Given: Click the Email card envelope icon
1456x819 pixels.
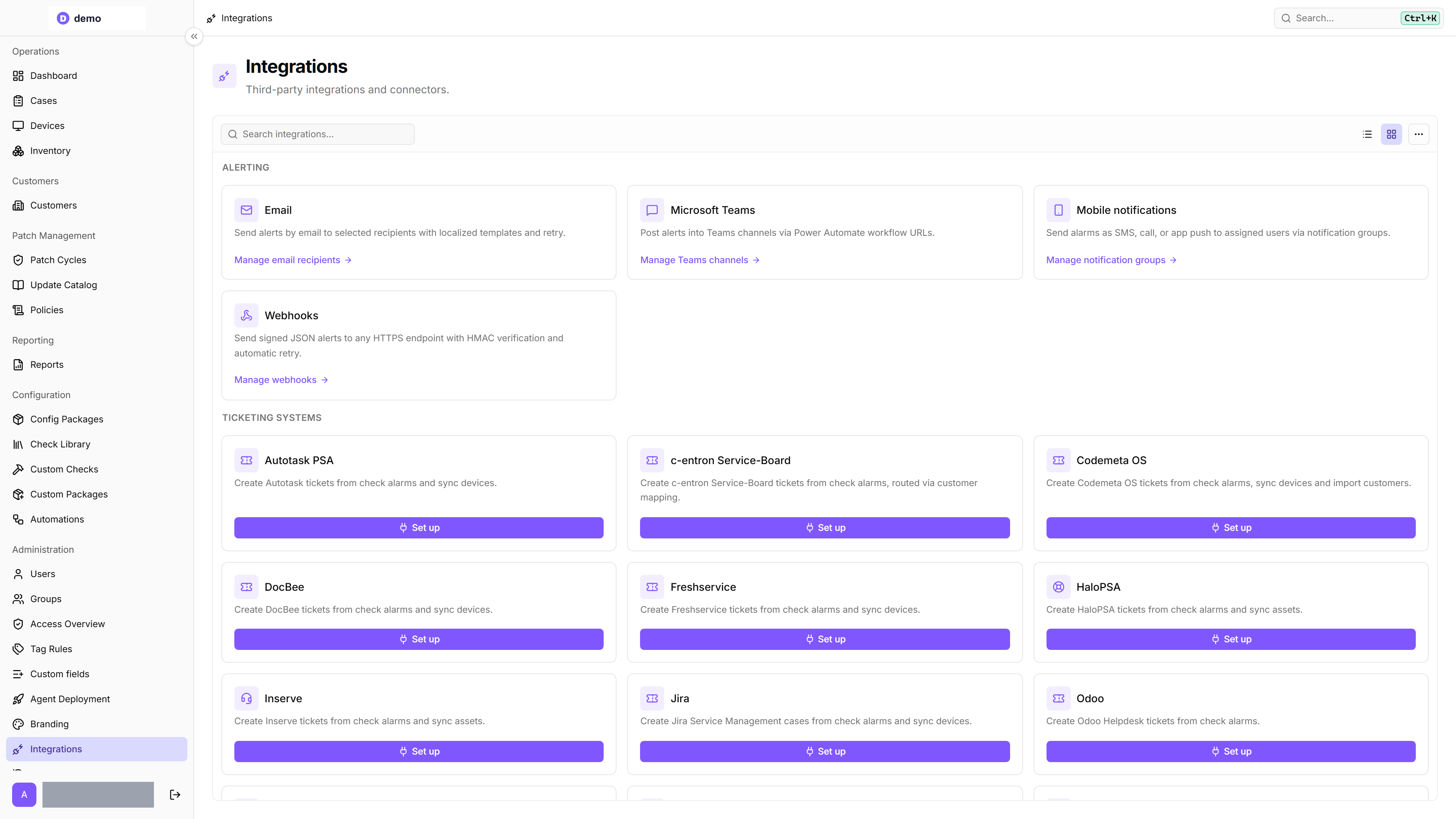Looking at the screenshot, I should pyautogui.click(x=246, y=210).
